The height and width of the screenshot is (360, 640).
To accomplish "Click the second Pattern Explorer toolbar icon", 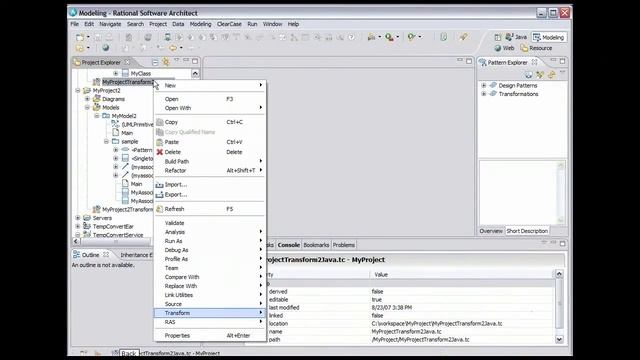I will [540, 75].
